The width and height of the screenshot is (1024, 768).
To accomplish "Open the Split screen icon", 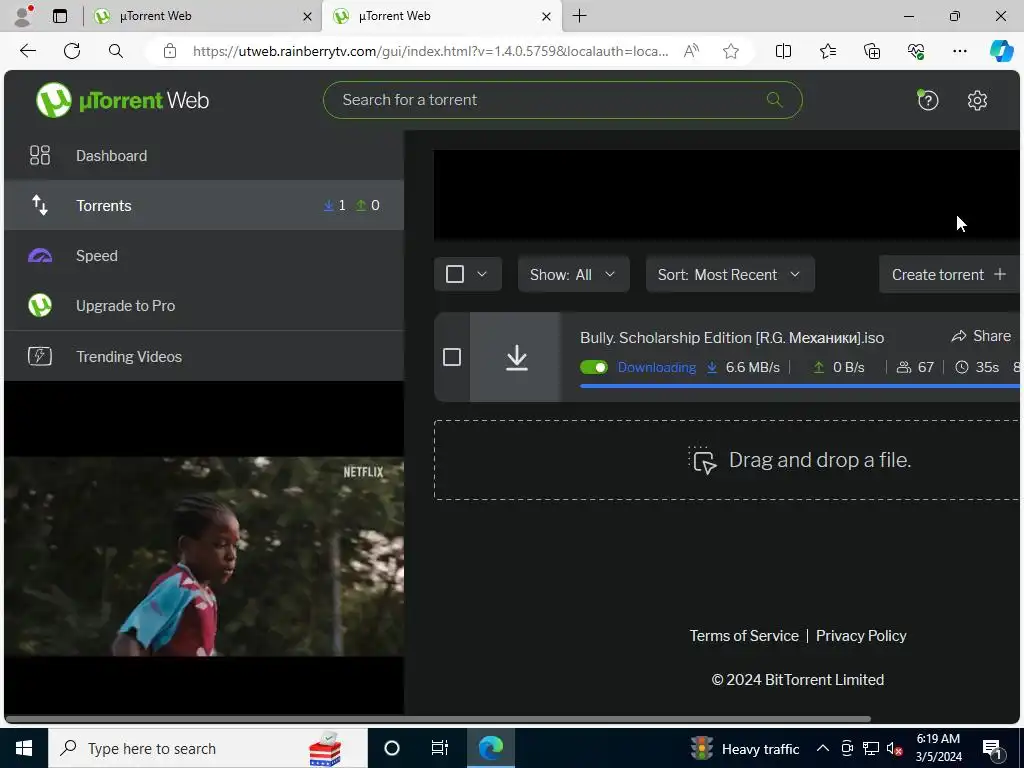I will tap(783, 51).
